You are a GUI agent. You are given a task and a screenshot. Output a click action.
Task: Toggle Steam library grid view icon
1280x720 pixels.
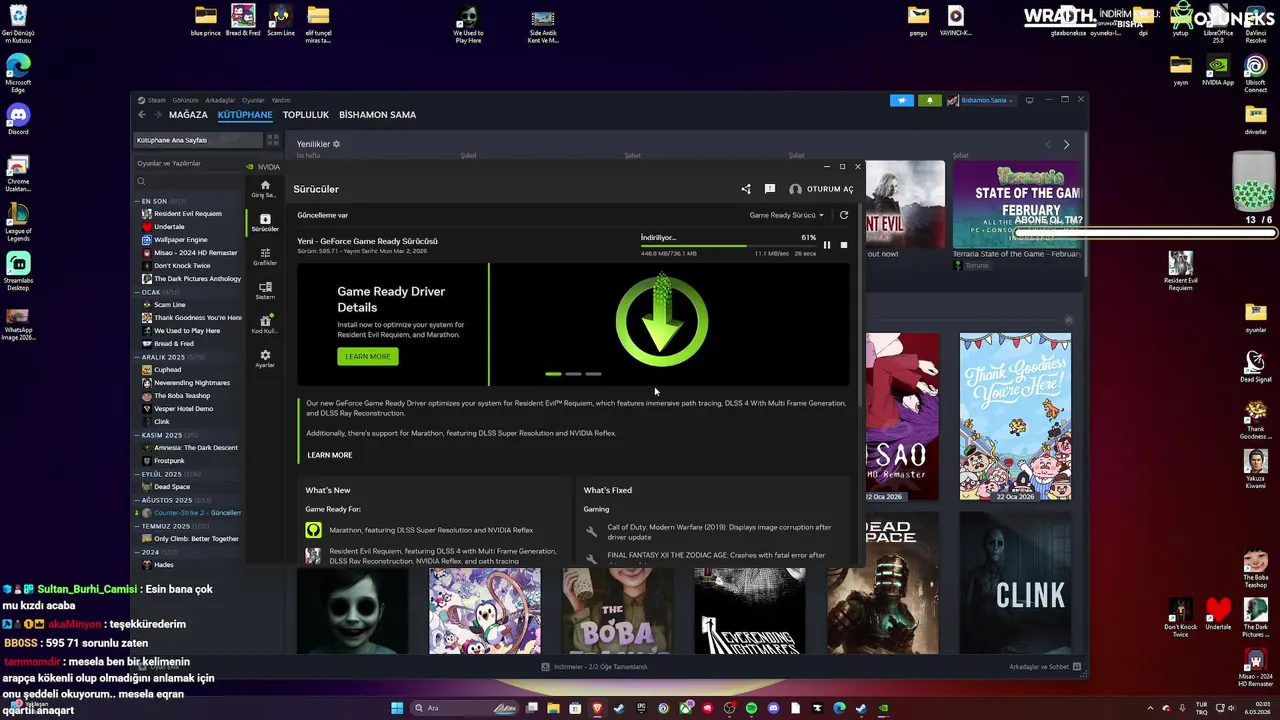pos(273,140)
